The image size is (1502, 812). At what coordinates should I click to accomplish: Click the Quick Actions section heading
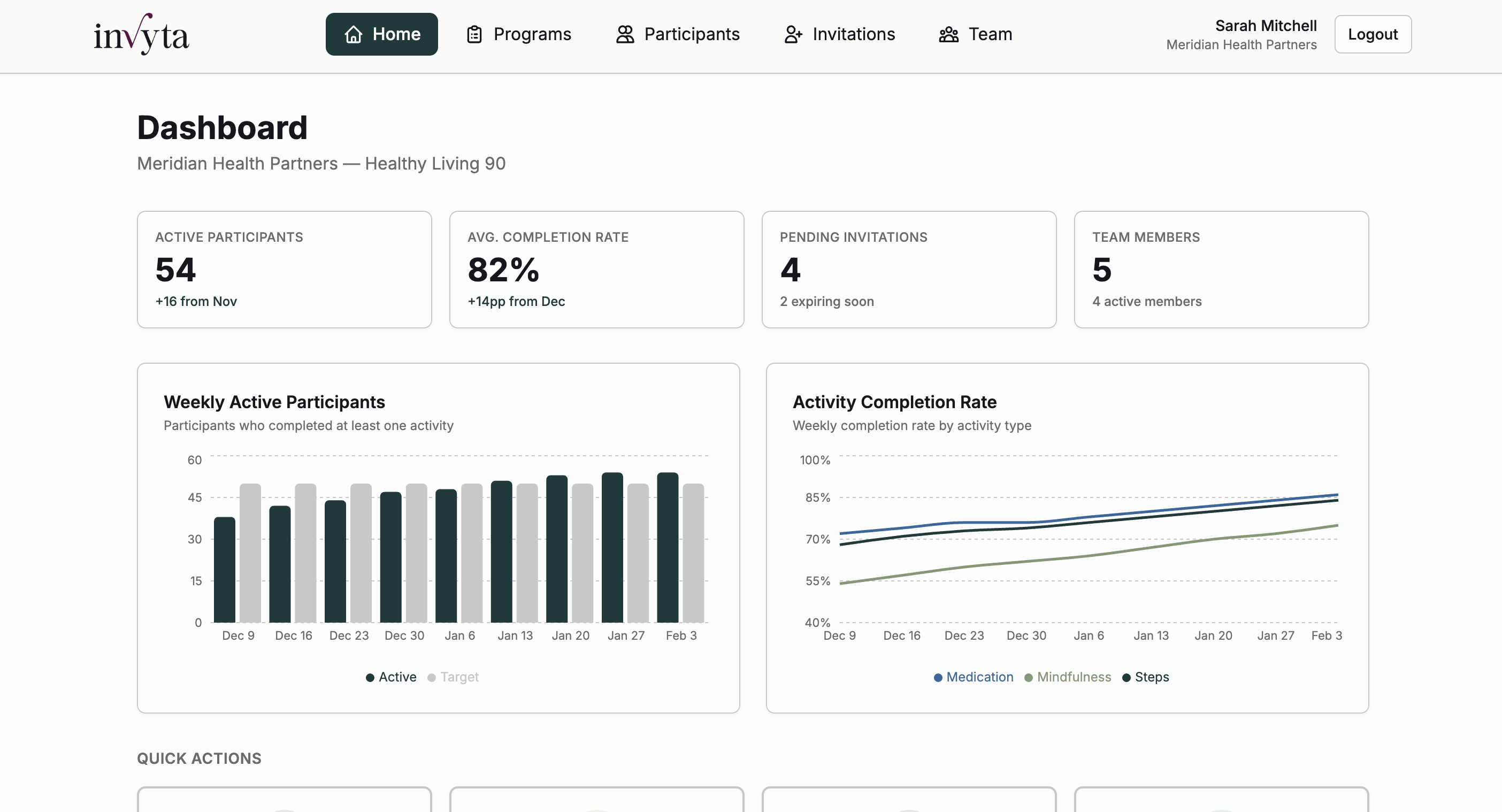coord(199,759)
